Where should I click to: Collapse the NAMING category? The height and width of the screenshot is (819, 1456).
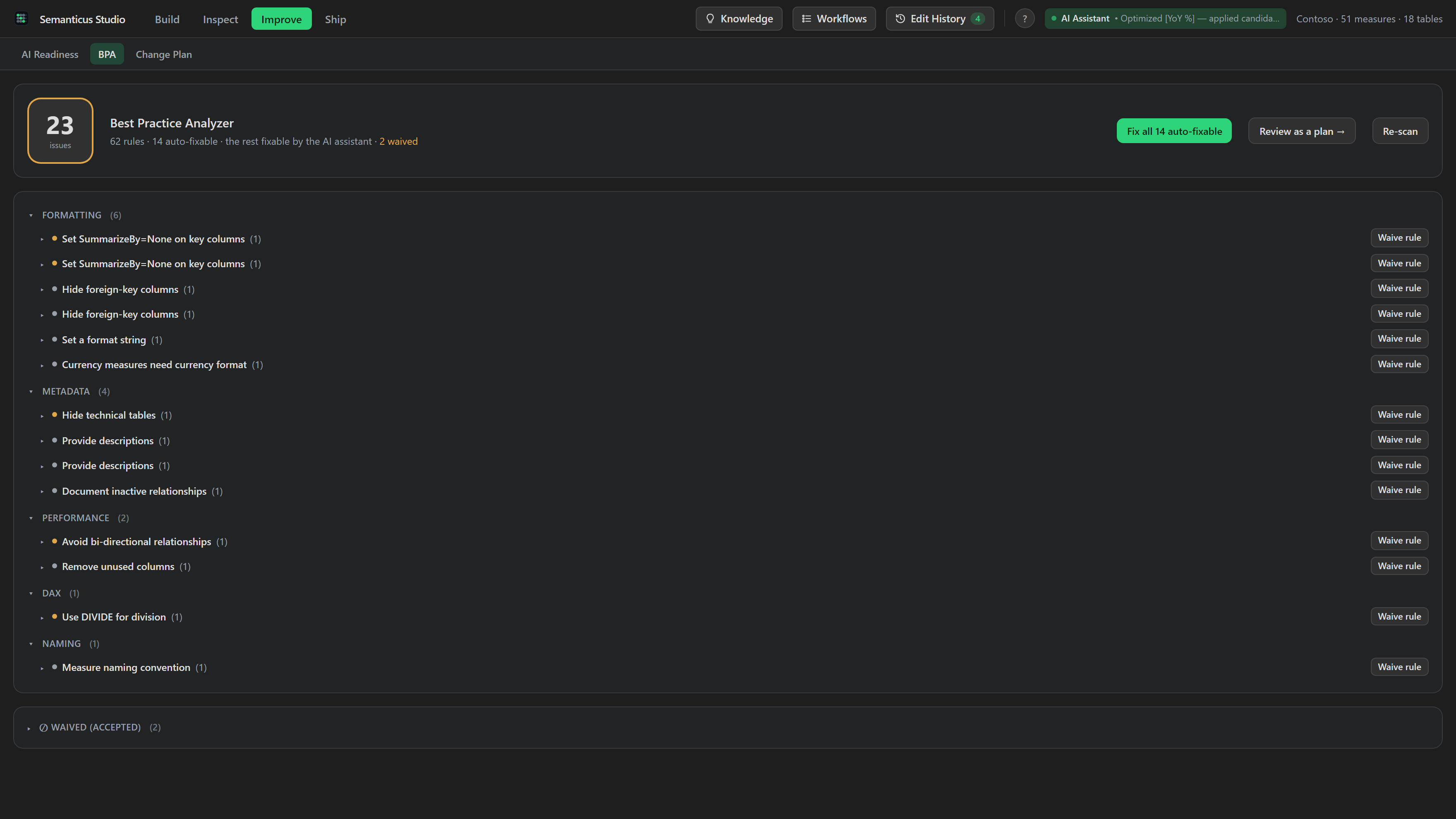tap(31, 644)
